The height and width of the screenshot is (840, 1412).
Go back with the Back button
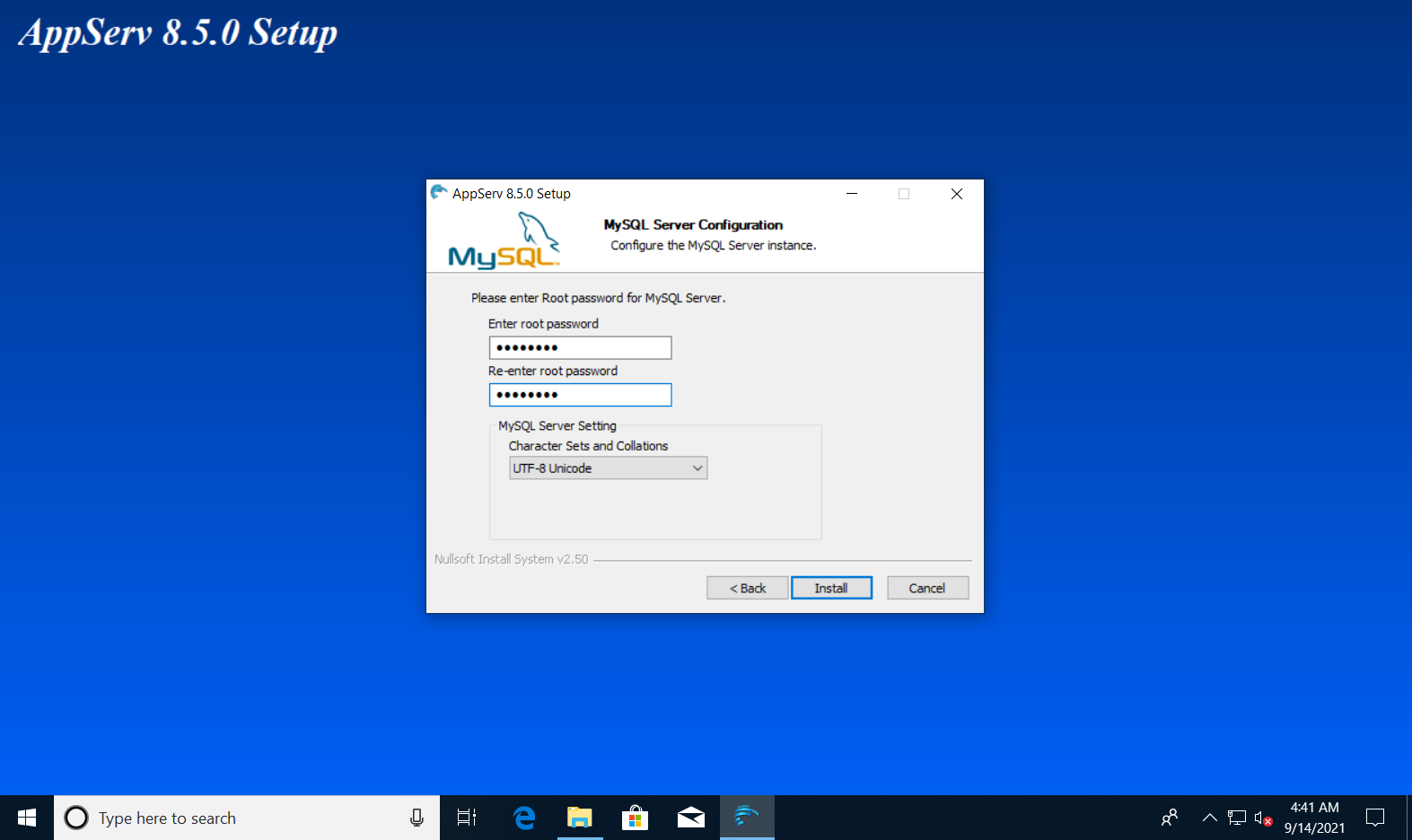pos(747,588)
